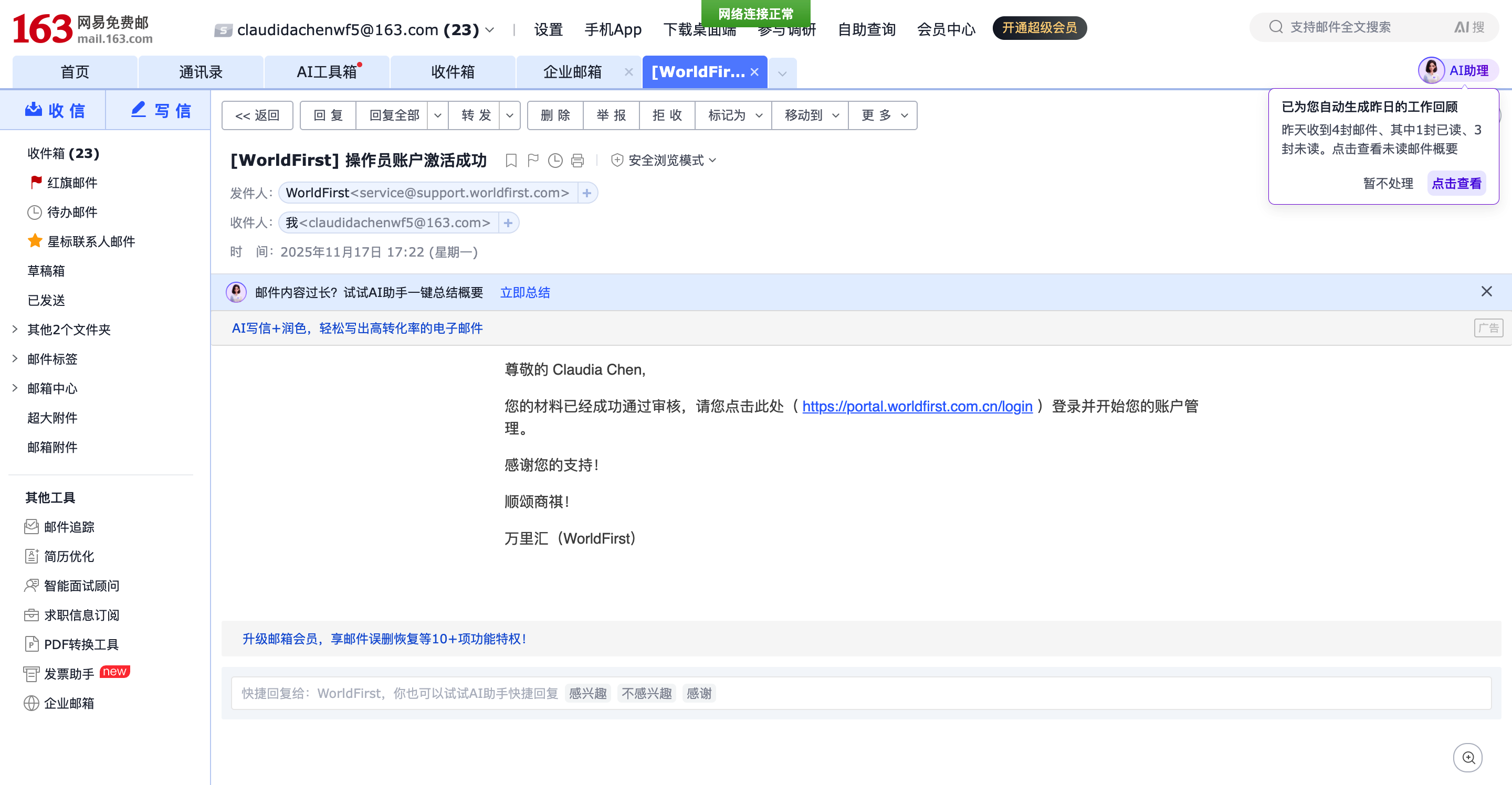Open the 转发 dropdown arrow
1512x785 pixels.
510,115
